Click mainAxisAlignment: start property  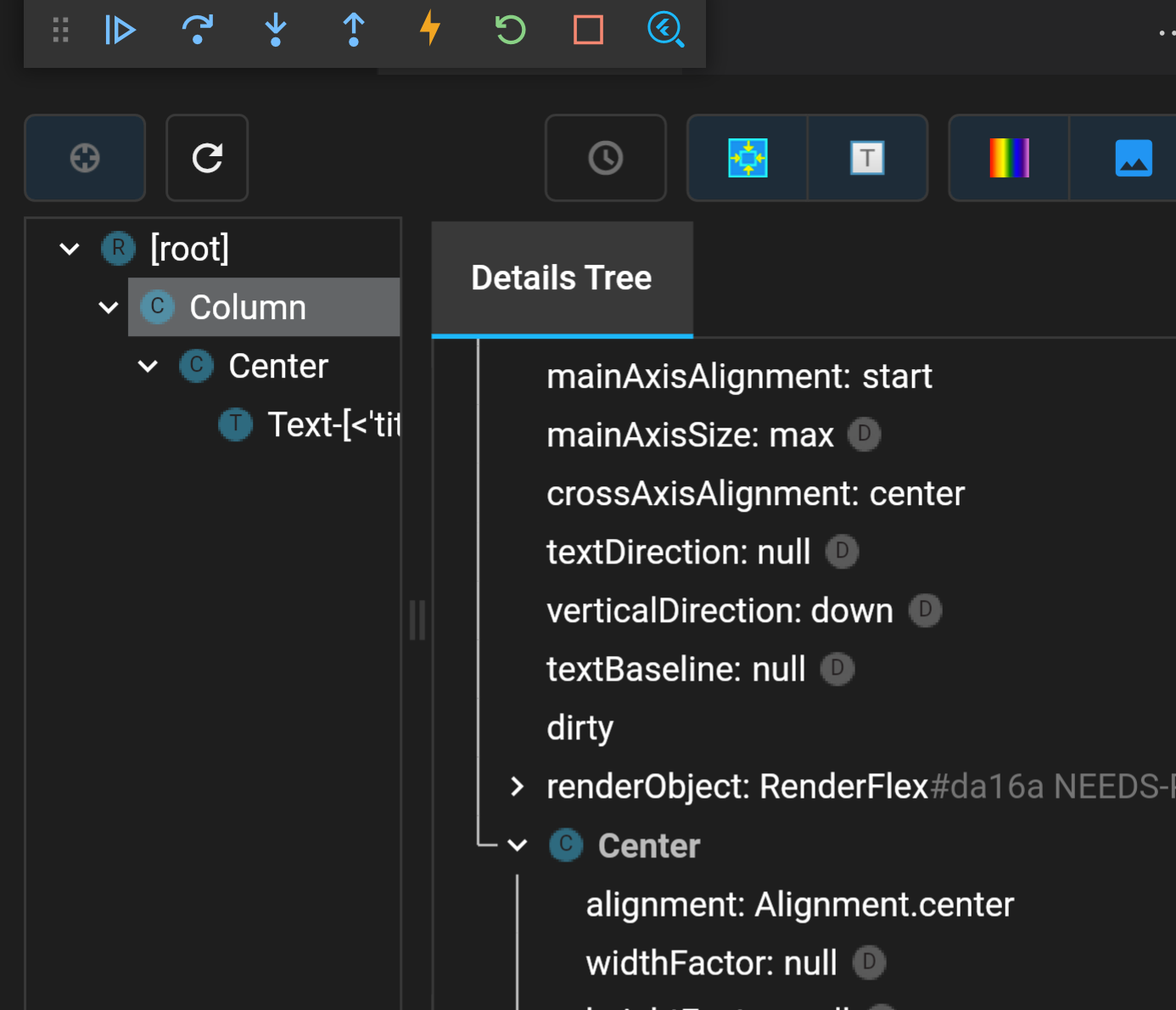click(x=739, y=377)
